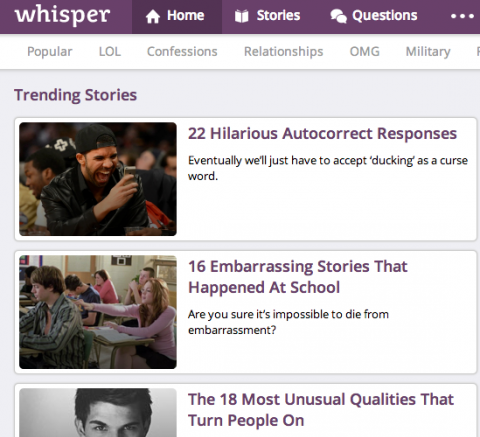This screenshot has width=480, height=437.
Task: Switch to the Questions tab
Action: [374, 17]
